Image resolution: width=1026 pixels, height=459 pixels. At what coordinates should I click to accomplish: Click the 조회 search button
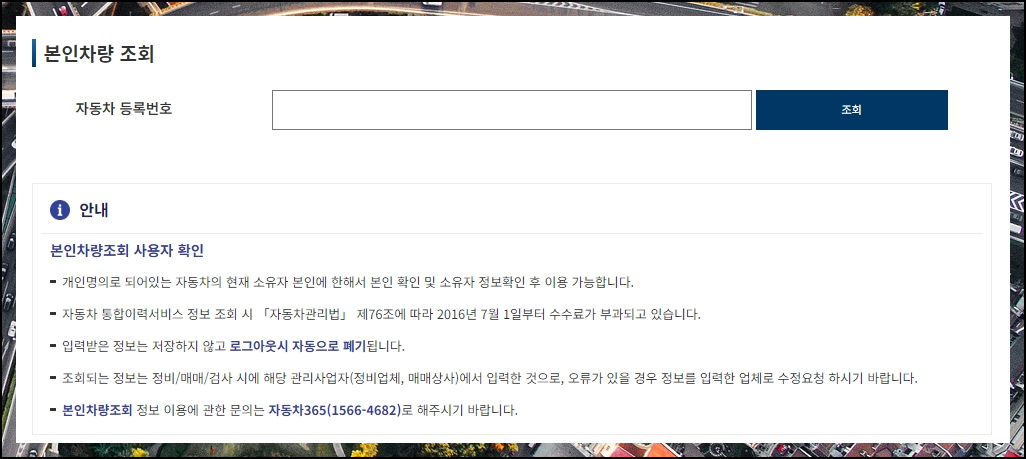(x=851, y=110)
